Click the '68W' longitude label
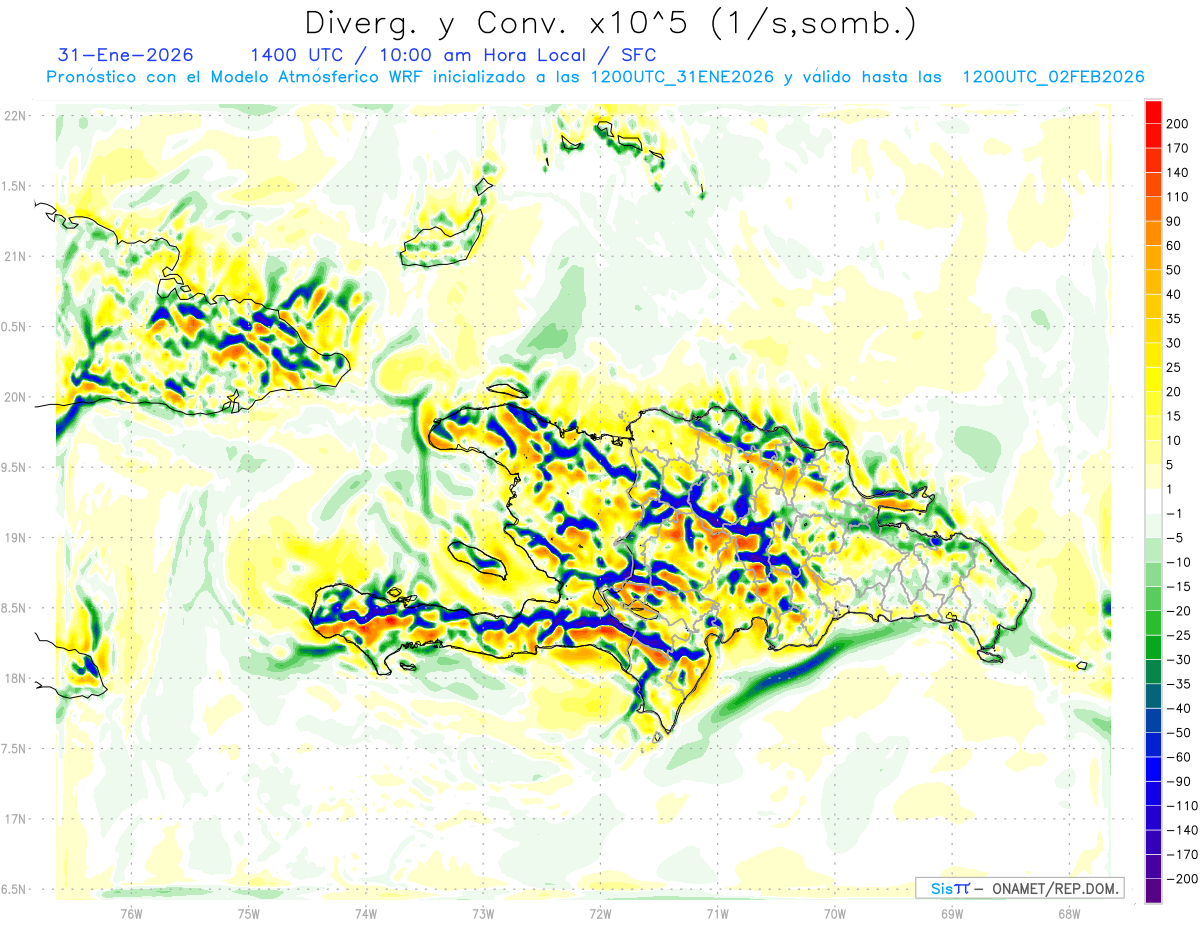 [x=1069, y=912]
